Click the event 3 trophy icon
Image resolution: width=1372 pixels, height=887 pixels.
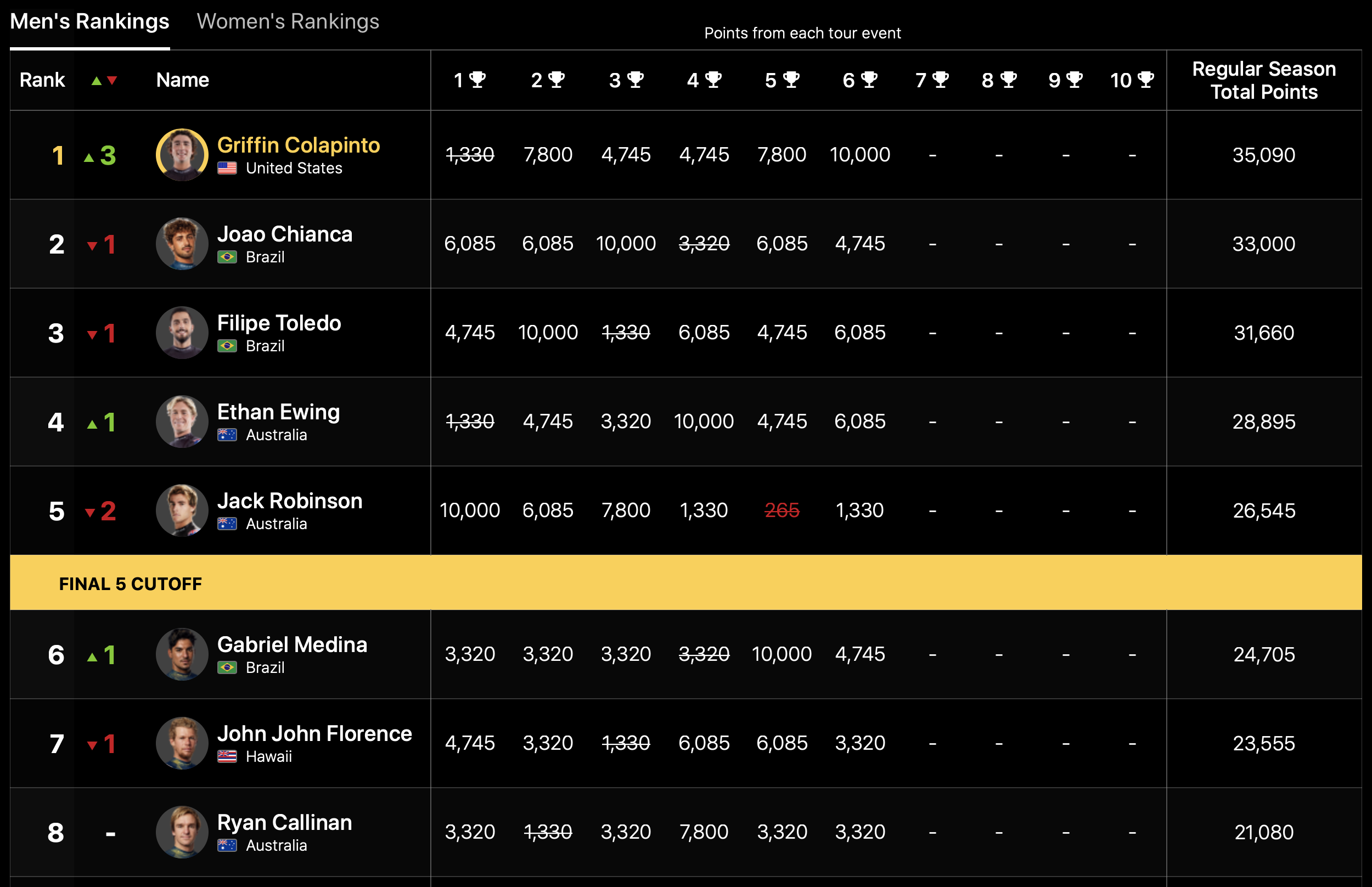(635, 80)
